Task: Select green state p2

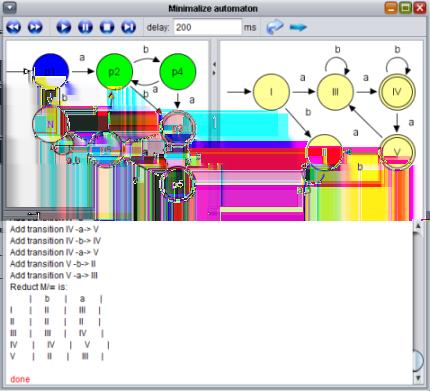Action: [x=114, y=72]
